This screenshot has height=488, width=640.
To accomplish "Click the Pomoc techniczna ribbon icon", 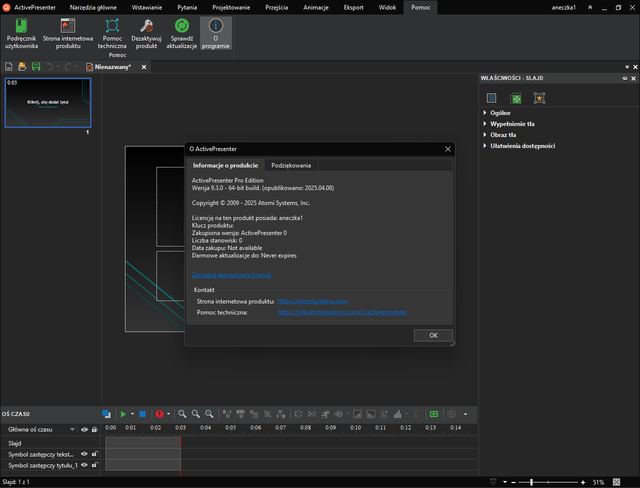I will [x=112, y=34].
